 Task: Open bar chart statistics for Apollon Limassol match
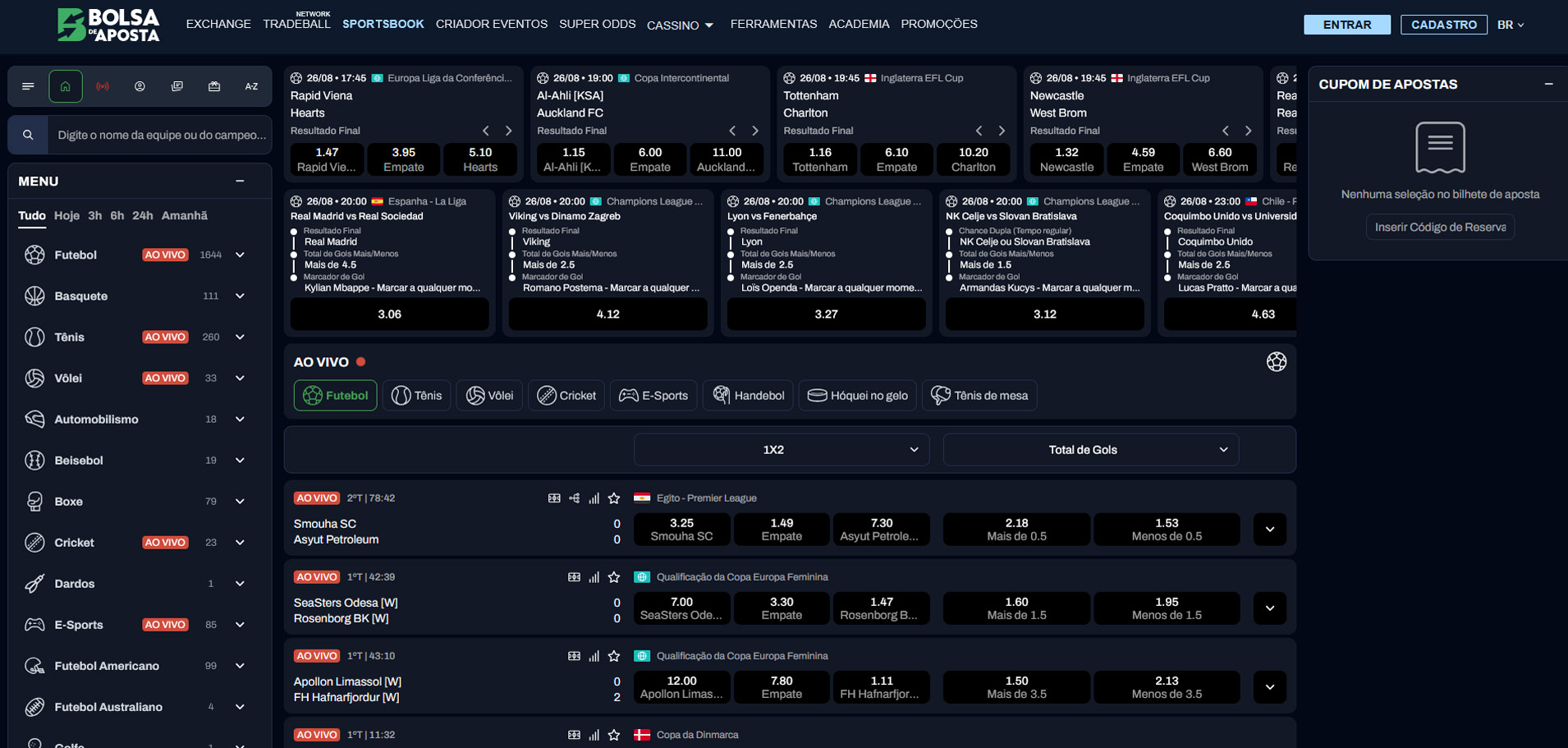[594, 656]
